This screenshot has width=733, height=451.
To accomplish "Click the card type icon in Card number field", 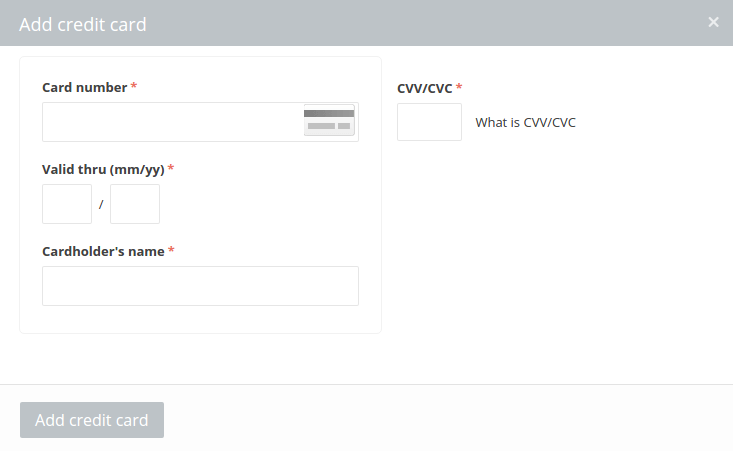I will [329, 121].
